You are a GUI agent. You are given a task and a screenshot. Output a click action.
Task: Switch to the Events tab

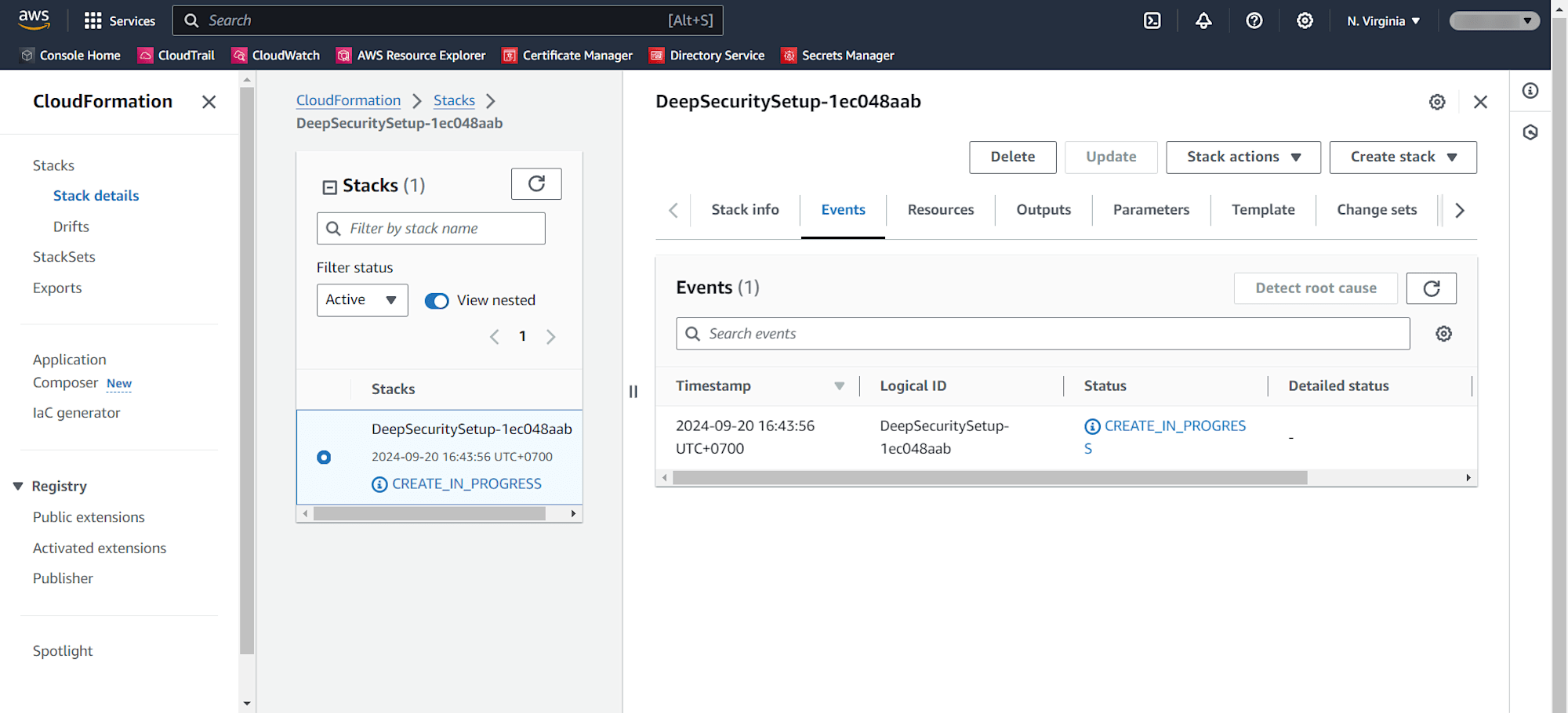(x=843, y=210)
